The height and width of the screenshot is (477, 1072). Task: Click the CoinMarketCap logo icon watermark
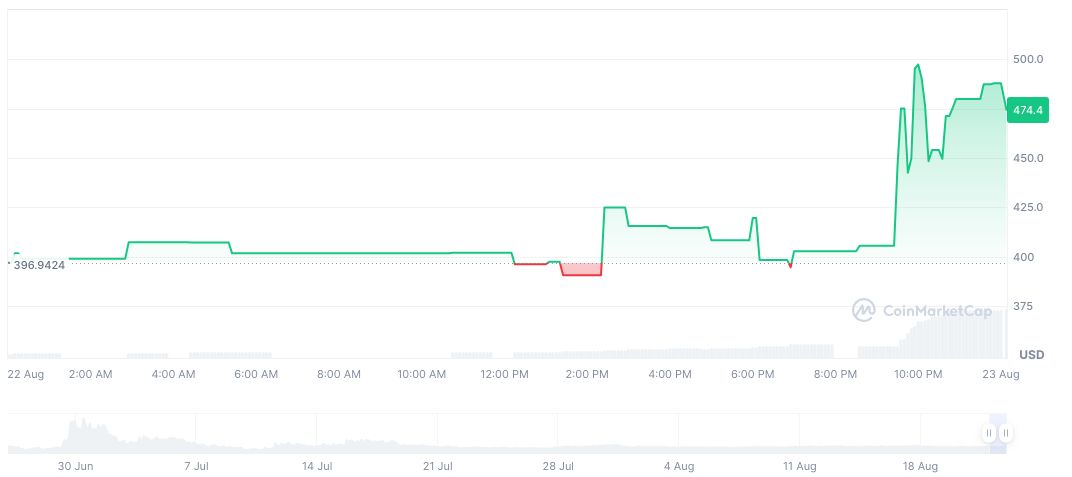click(863, 311)
